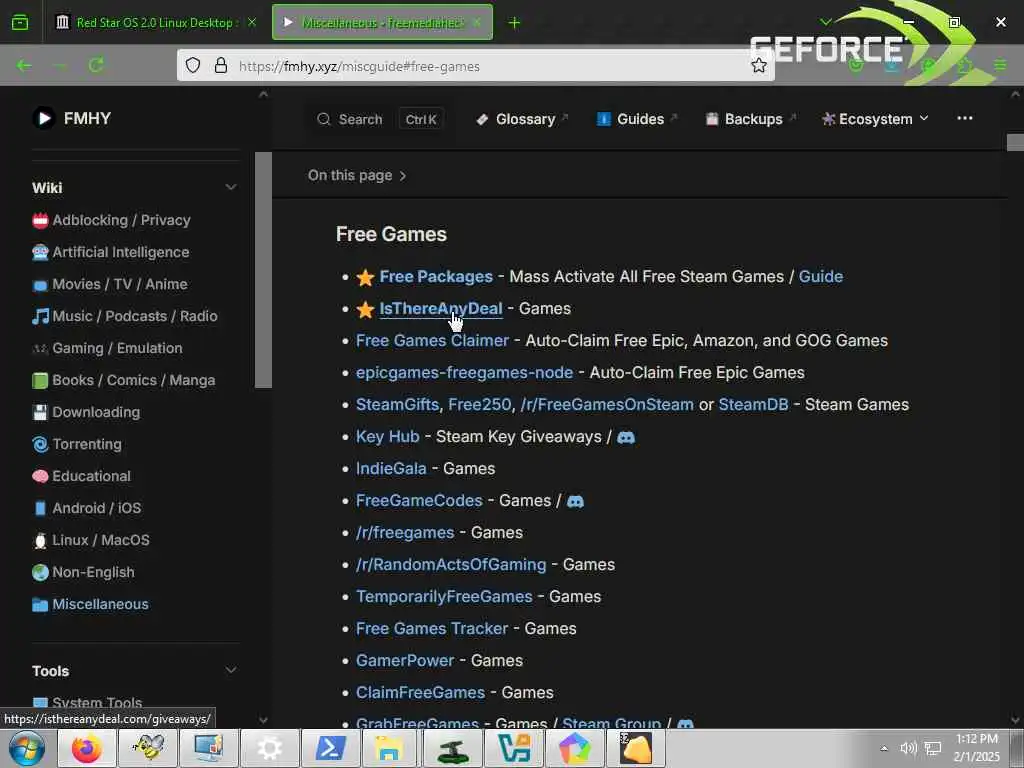Image resolution: width=1024 pixels, height=768 pixels.
Task: Open the Guides nav link
Action: 637,119
